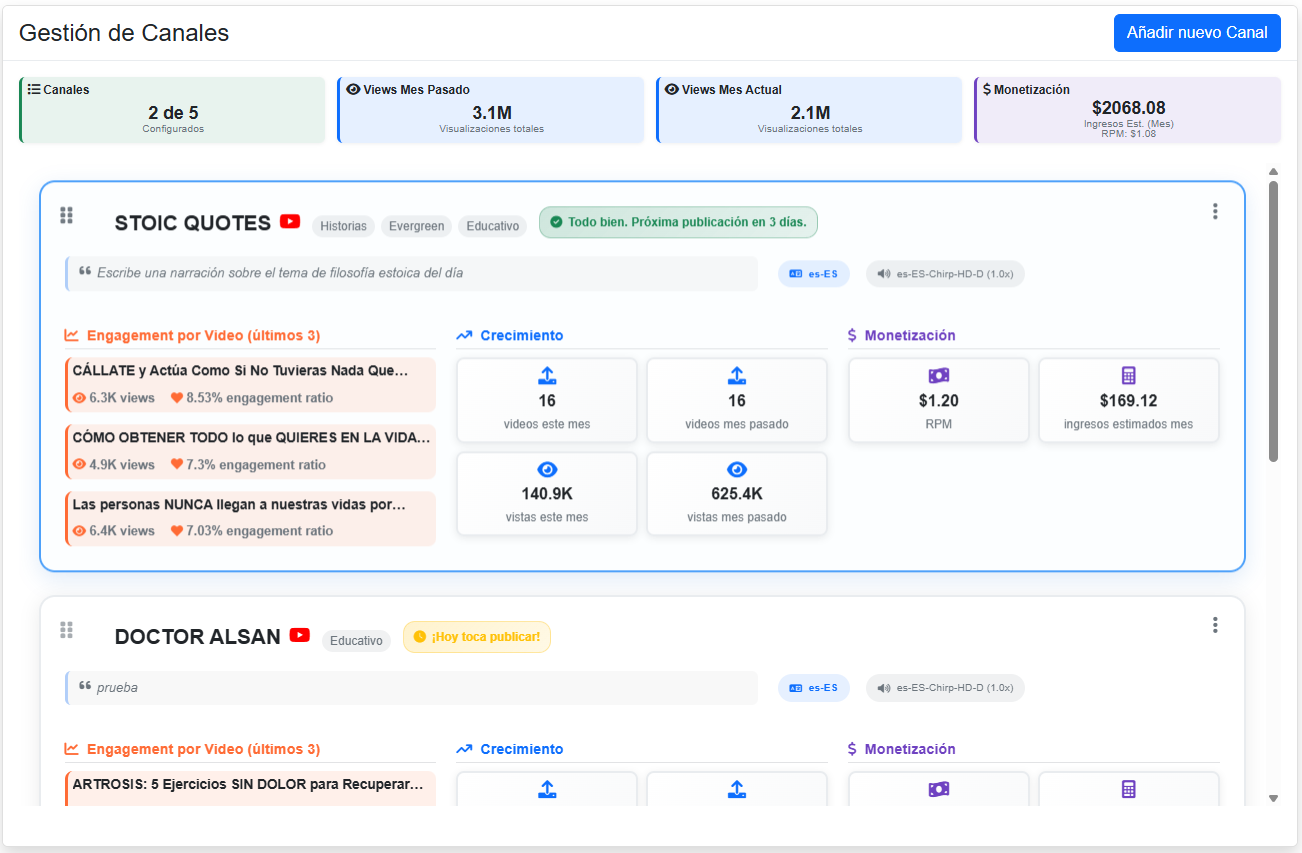Click the 7.03% engagement ratio text

pos(260,531)
